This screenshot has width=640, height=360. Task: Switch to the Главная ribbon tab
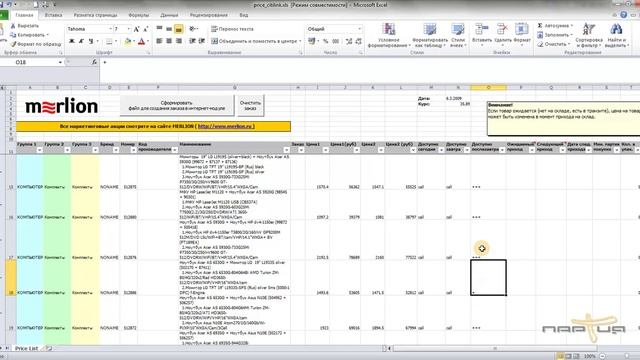point(24,15)
